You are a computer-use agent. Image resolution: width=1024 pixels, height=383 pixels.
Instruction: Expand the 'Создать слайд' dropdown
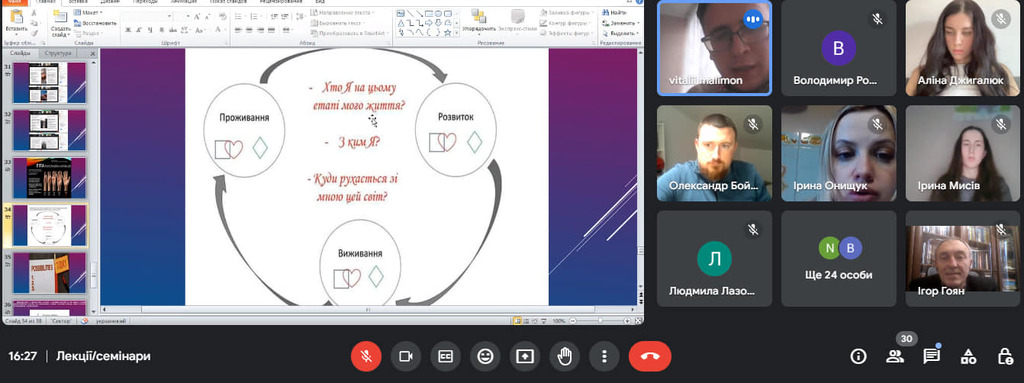click(61, 33)
